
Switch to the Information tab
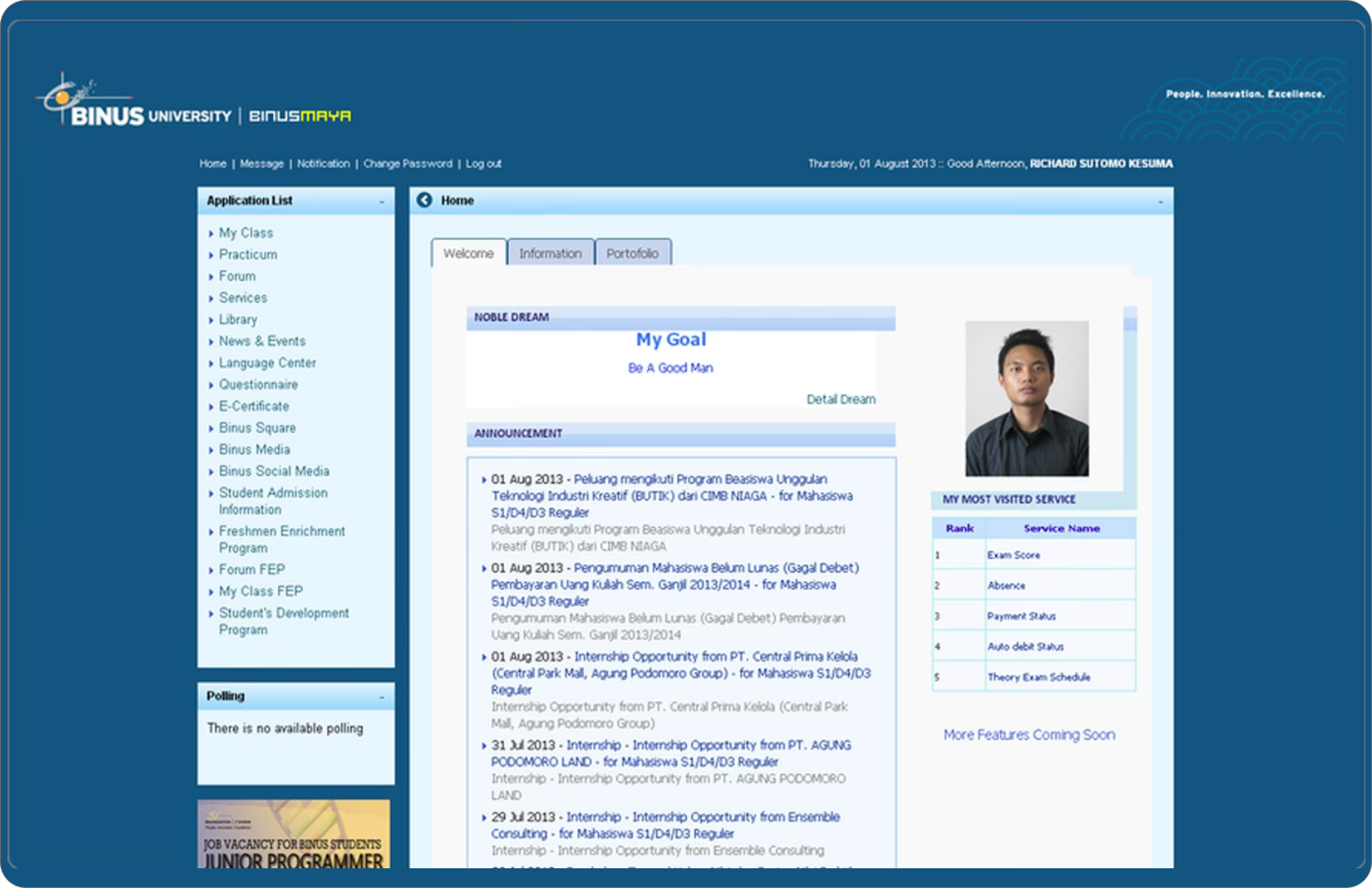[550, 253]
